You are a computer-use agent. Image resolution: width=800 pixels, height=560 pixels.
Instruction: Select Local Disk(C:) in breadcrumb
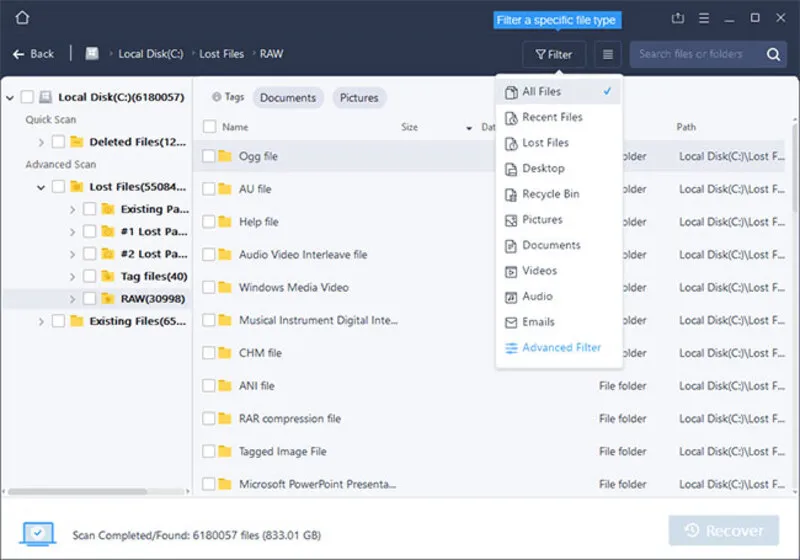151,54
